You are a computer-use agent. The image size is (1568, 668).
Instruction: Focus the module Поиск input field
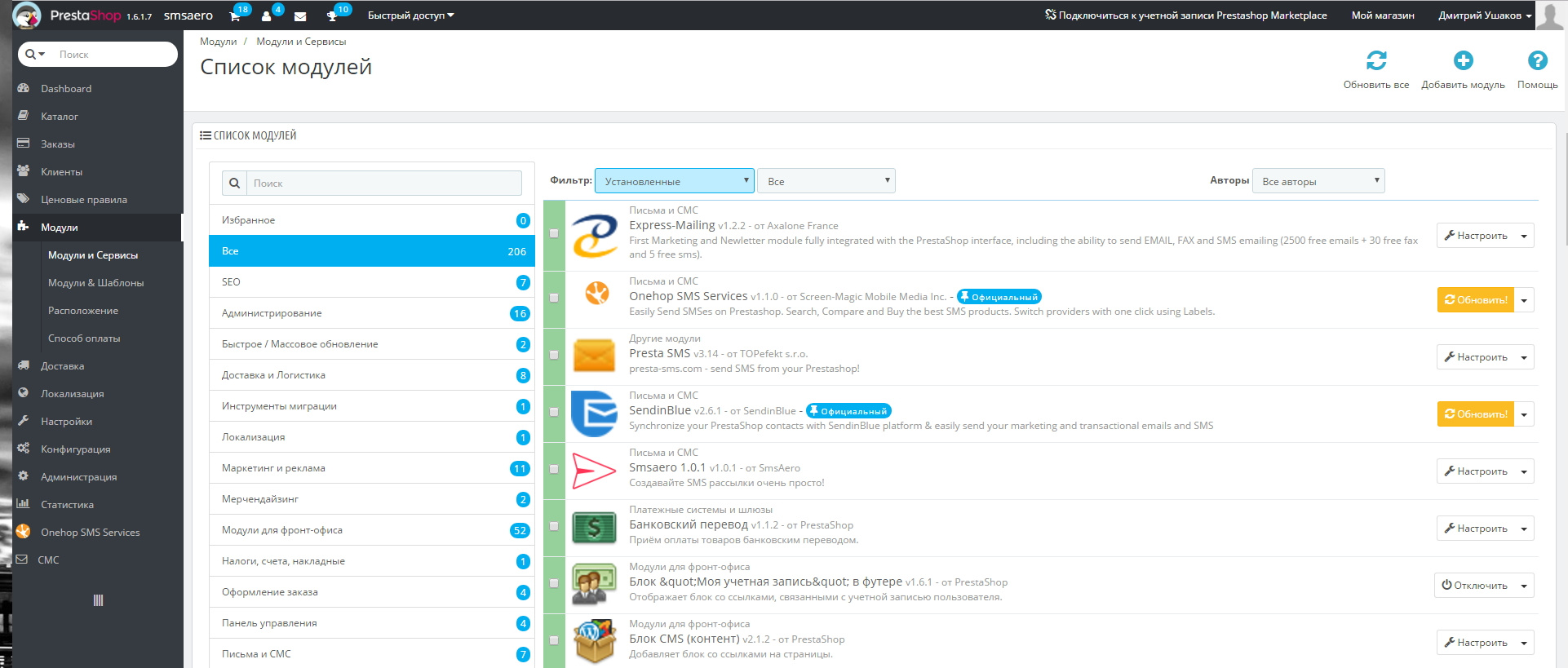pyautogui.click(x=384, y=183)
